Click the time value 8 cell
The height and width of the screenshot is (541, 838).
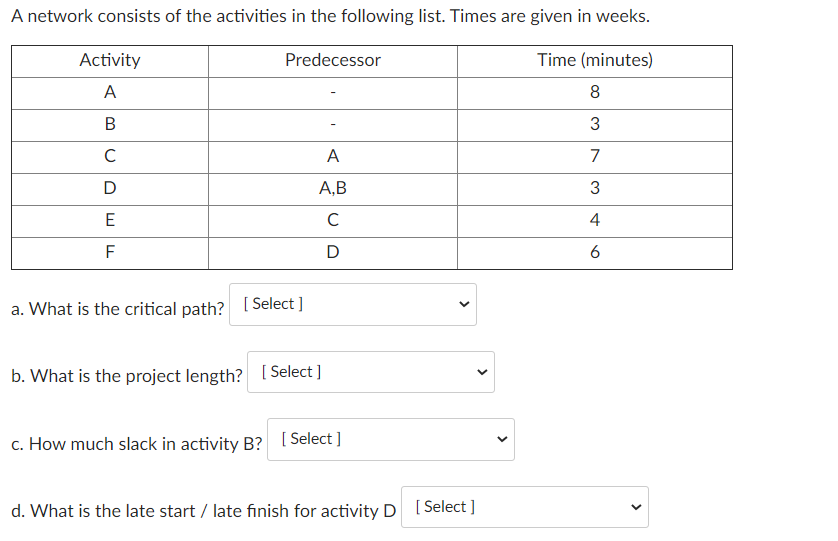tap(594, 92)
